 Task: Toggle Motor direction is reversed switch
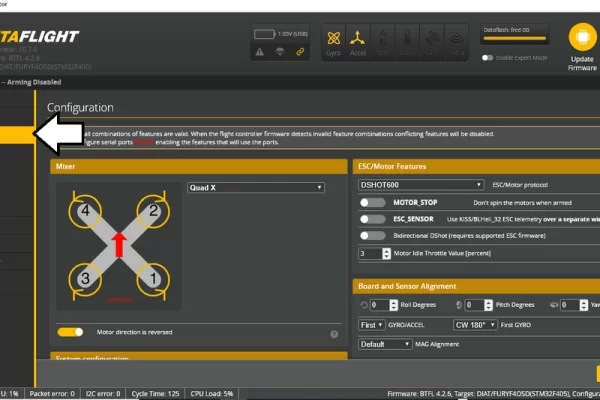[70, 331]
